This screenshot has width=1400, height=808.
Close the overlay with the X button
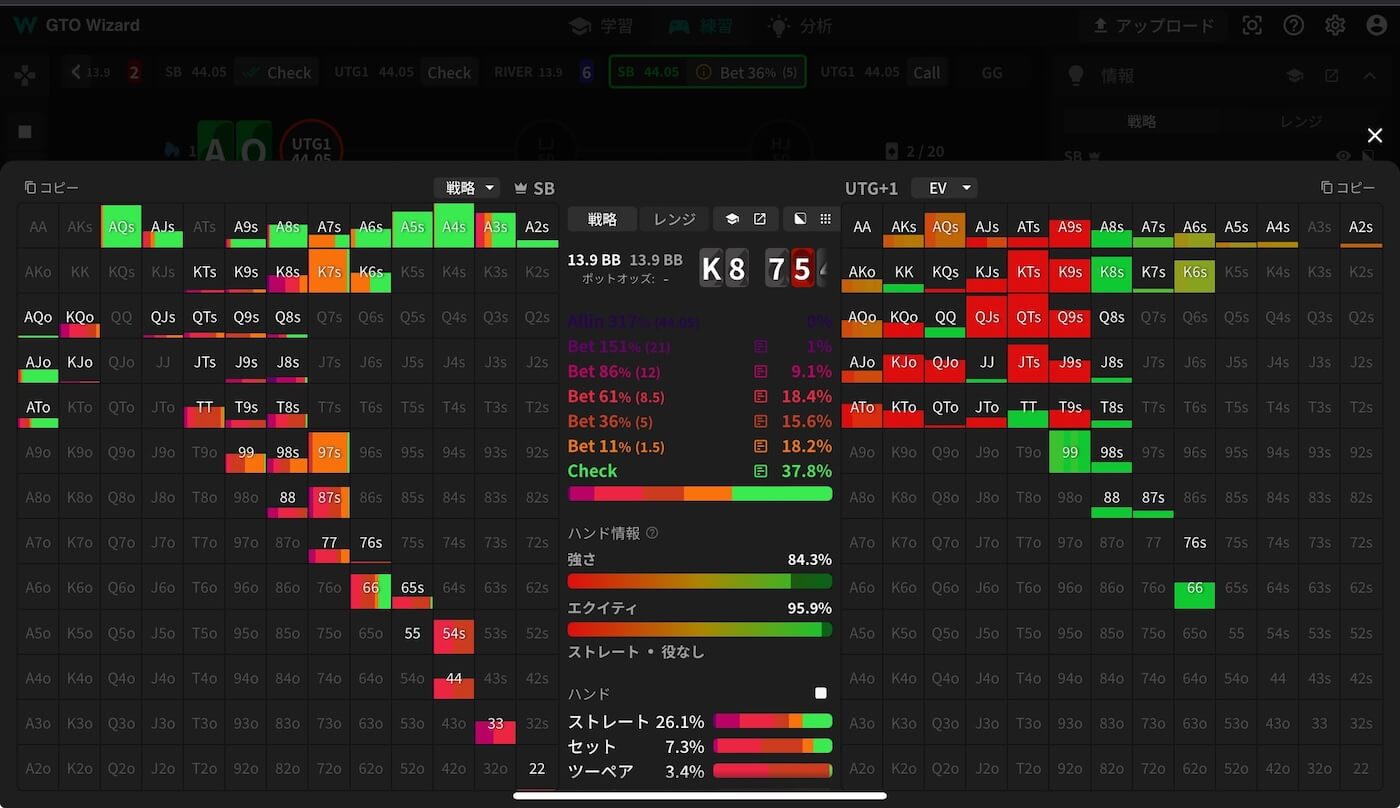click(x=1375, y=135)
